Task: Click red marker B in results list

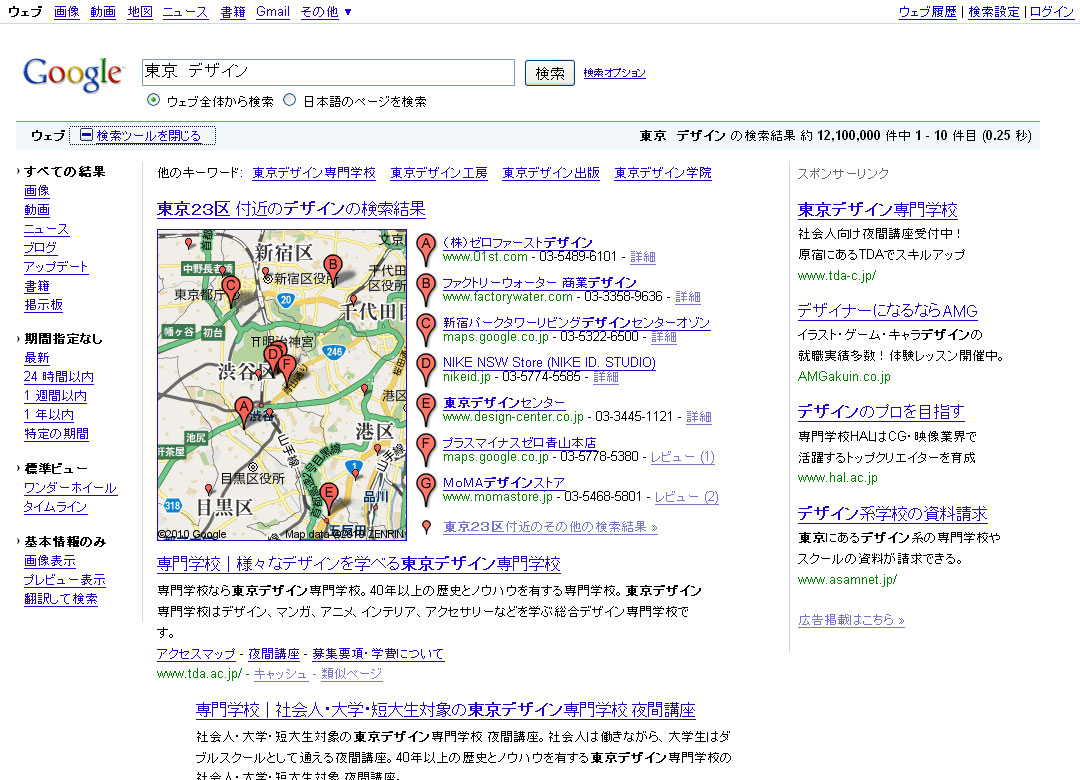Action: tap(426, 287)
